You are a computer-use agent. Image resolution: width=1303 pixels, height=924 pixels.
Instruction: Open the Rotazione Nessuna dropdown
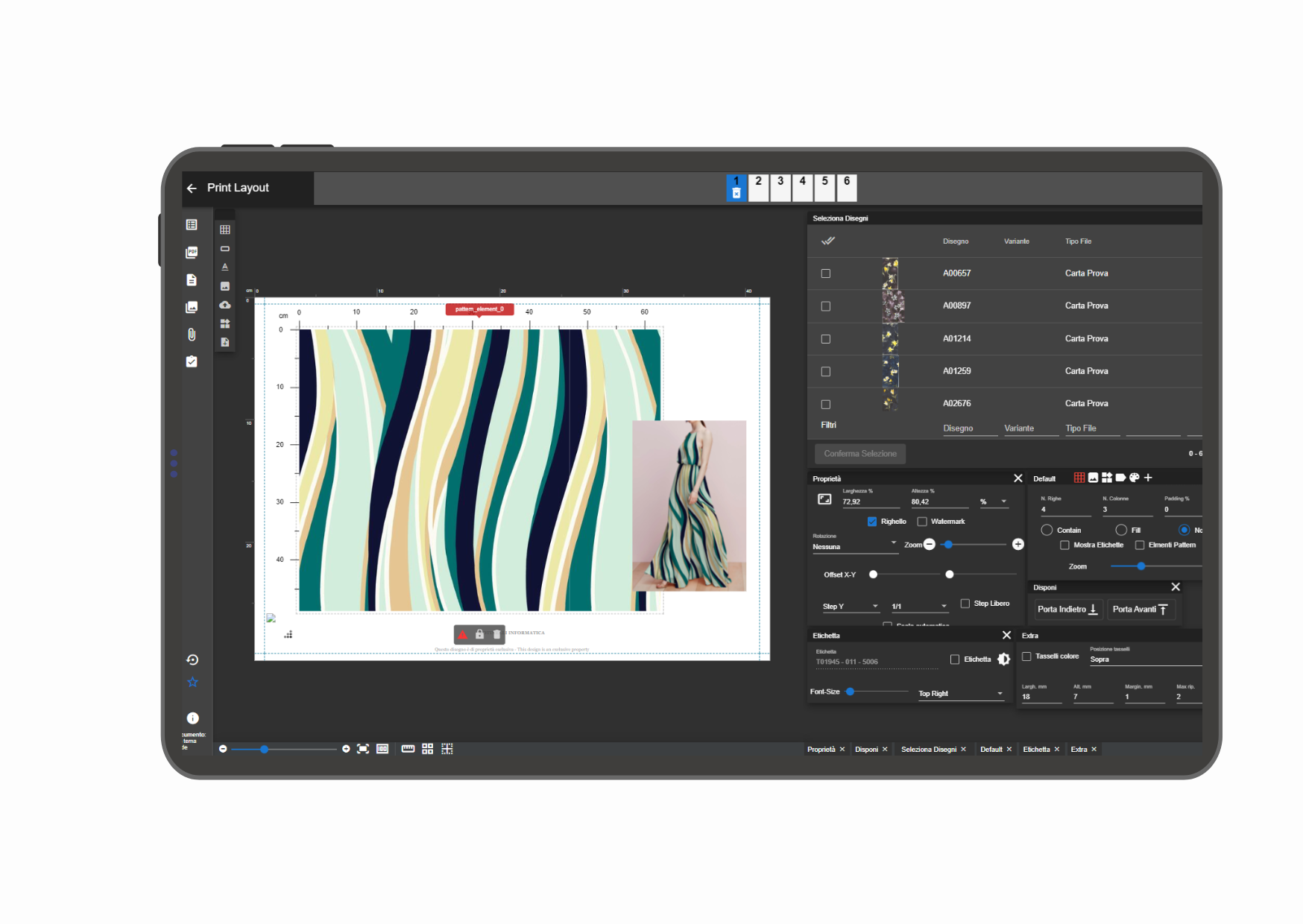pyautogui.click(x=855, y=546)
